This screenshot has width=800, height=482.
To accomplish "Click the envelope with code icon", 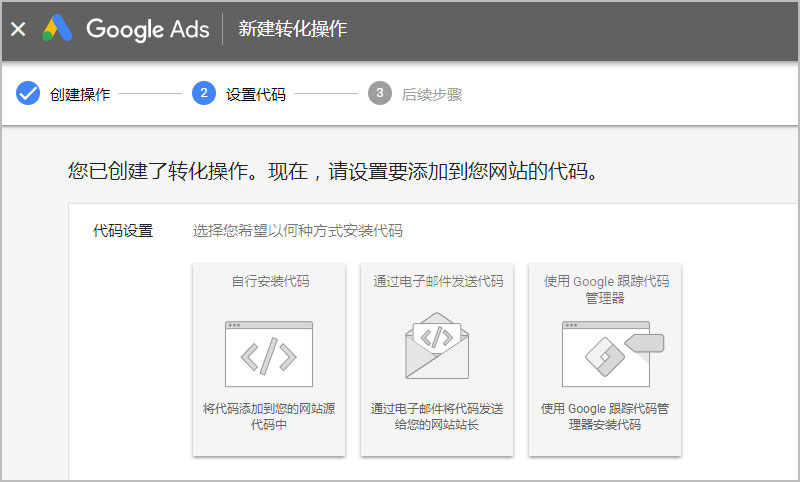I will (x=437, y=346).
